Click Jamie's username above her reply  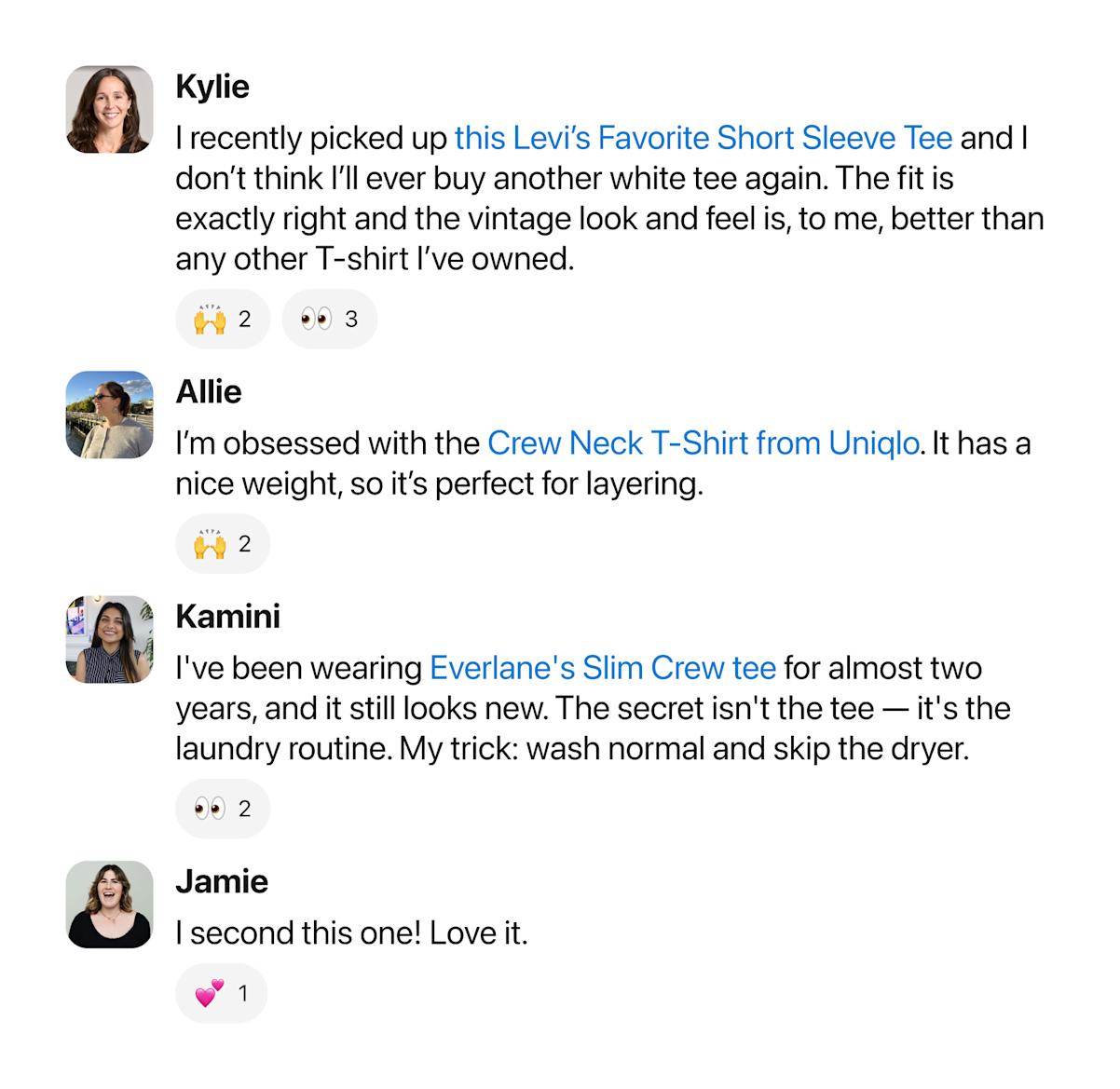coord(222,881)
